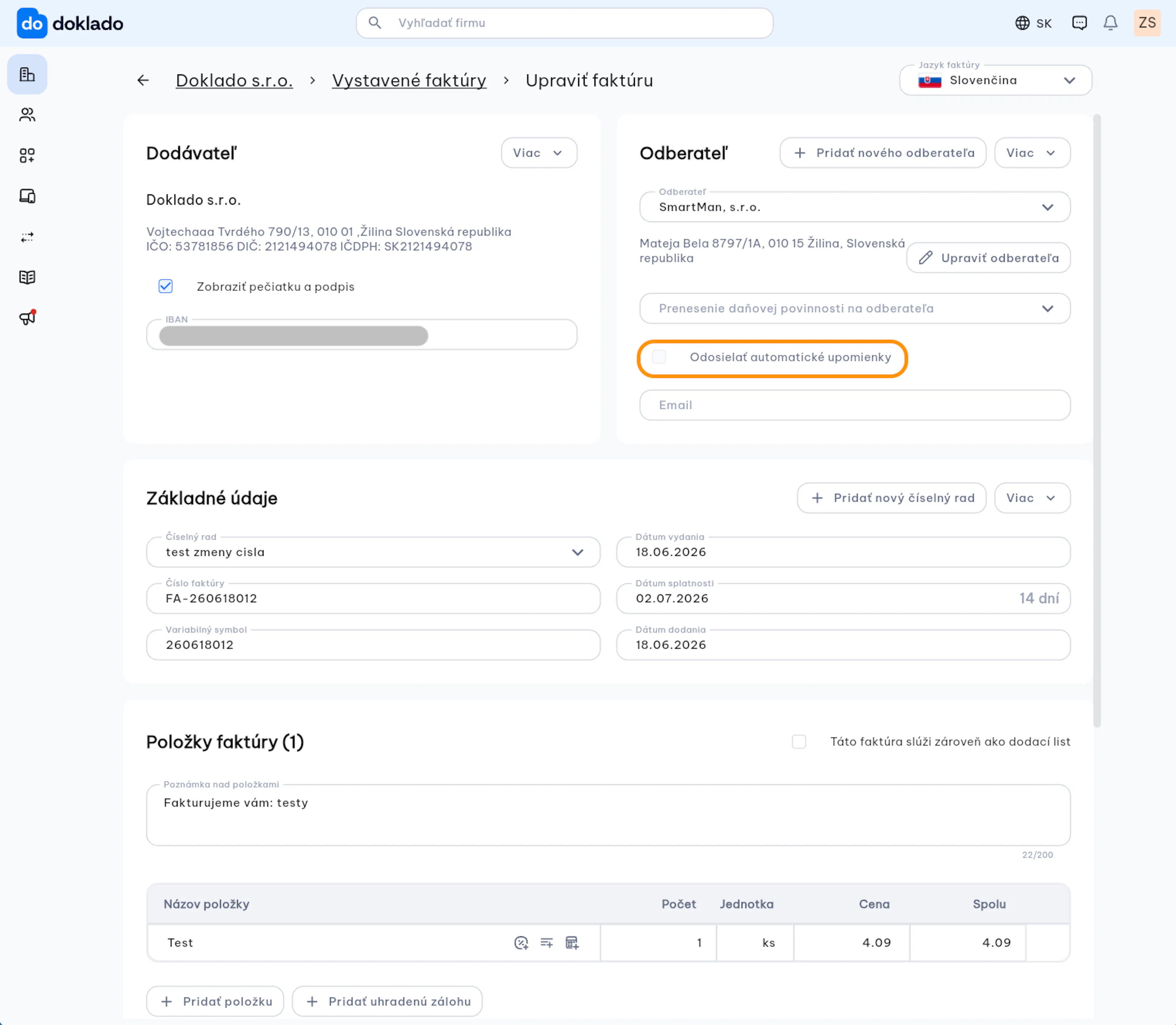Click the supplier name 'Doklado s.r.o.' text

pos(193,200)
